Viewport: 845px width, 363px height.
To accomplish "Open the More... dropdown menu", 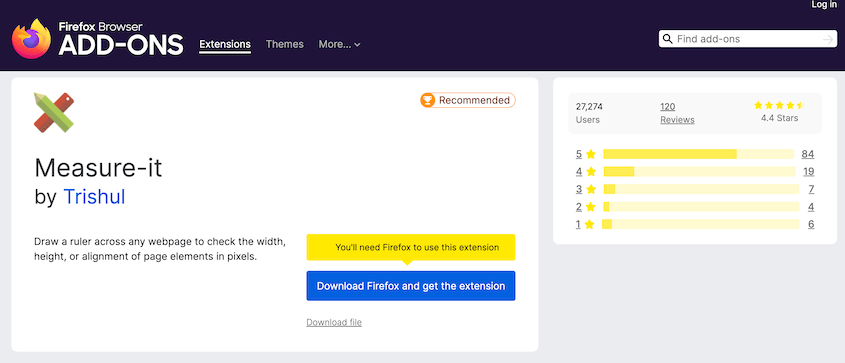I will tap(340, 44).
